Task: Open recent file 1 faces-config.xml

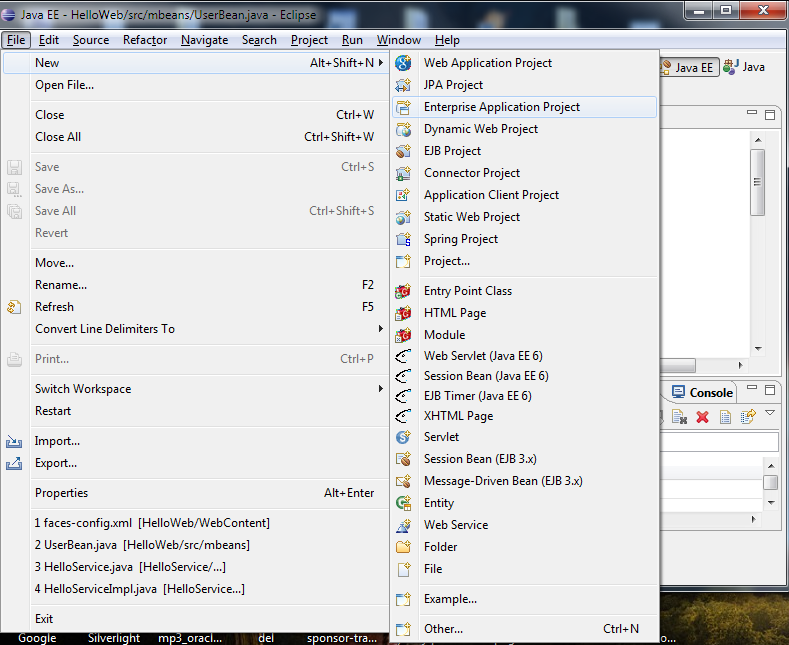Action: coord(195,523)
